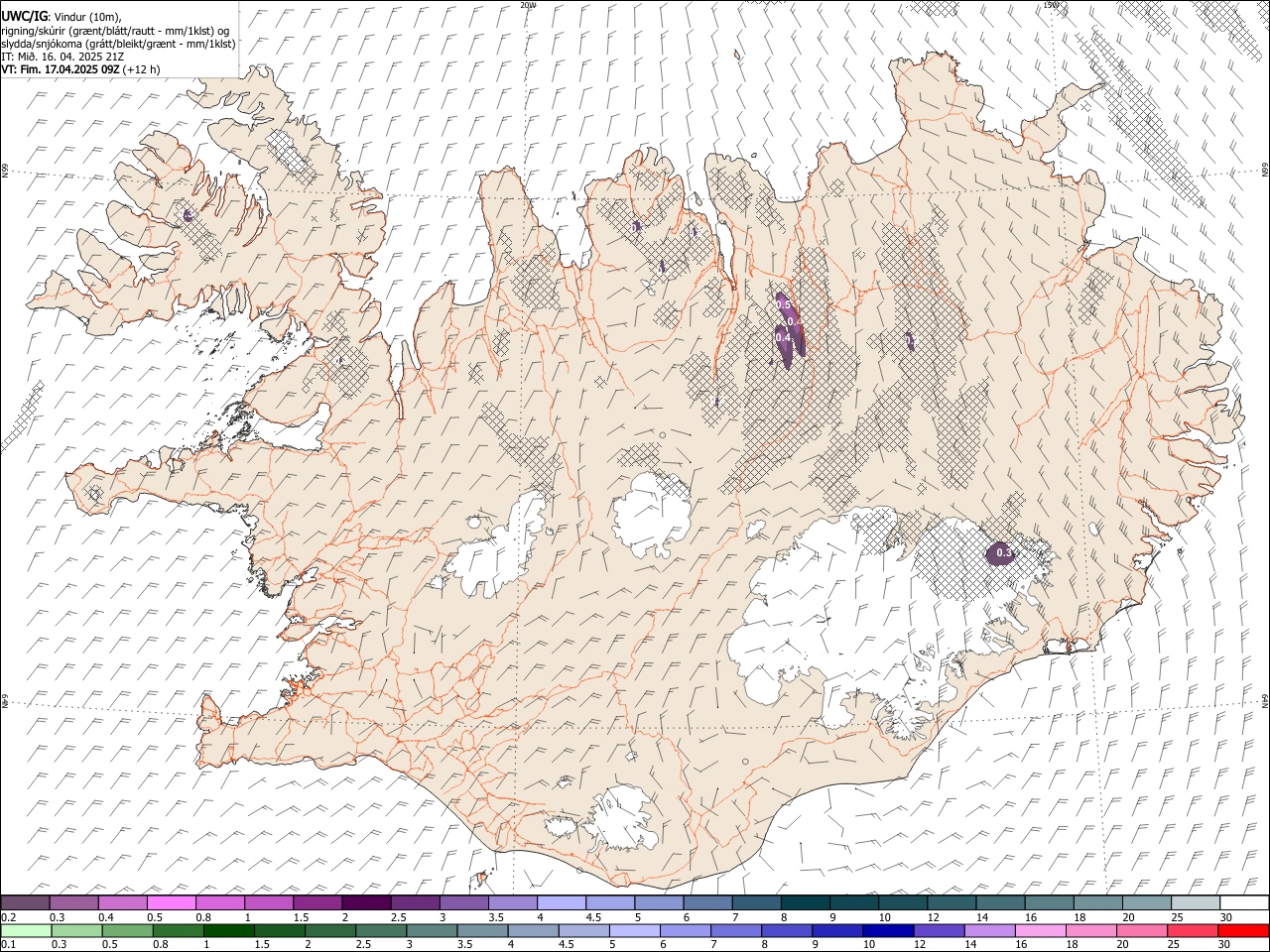Click the lavender 4–4.5 swatch in the snow legend
1270x952 pixels.
pyautogui.click(x=562, y=902)
